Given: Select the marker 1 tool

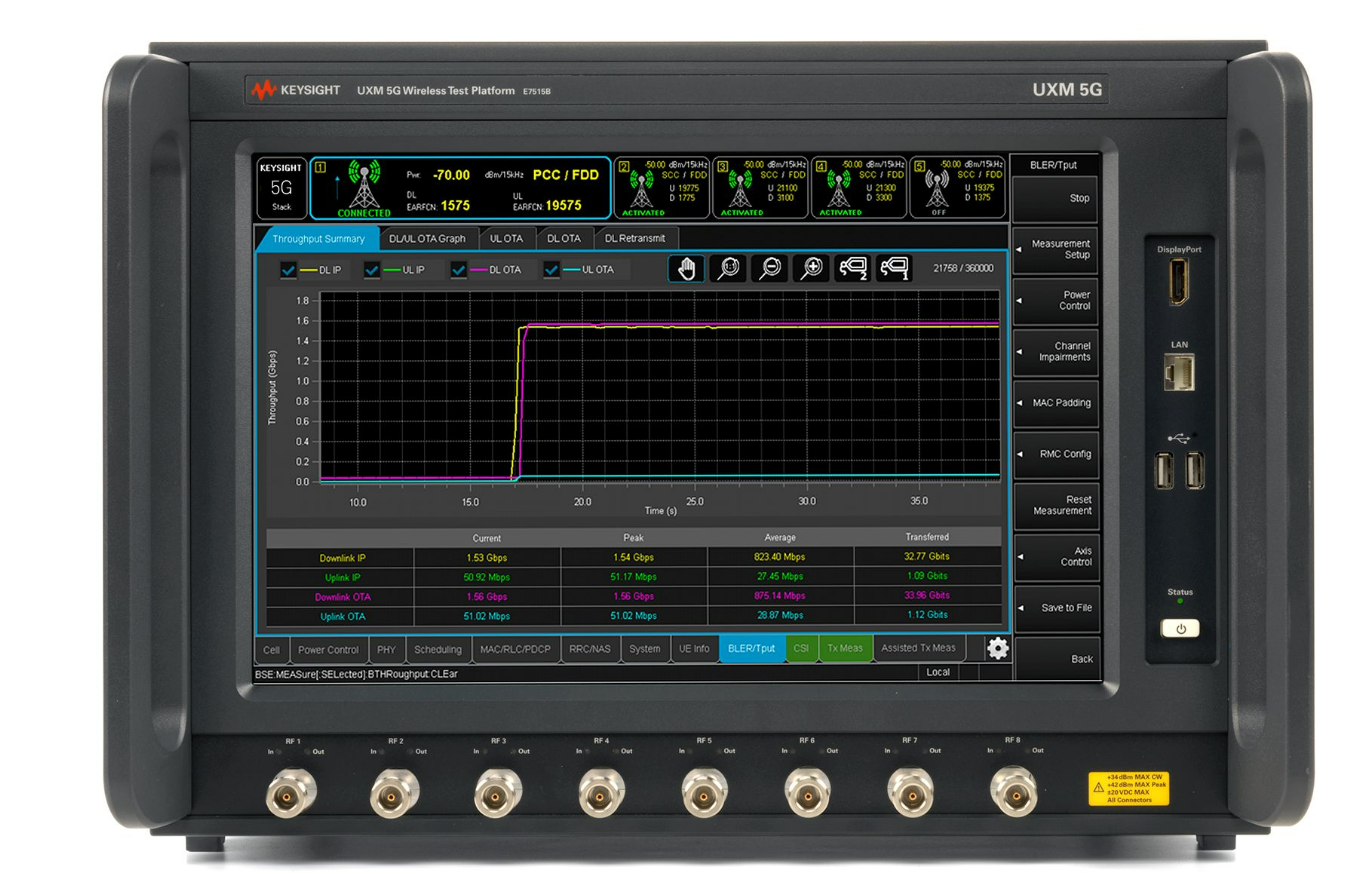Looking at the screenshot, I should 894,268.
